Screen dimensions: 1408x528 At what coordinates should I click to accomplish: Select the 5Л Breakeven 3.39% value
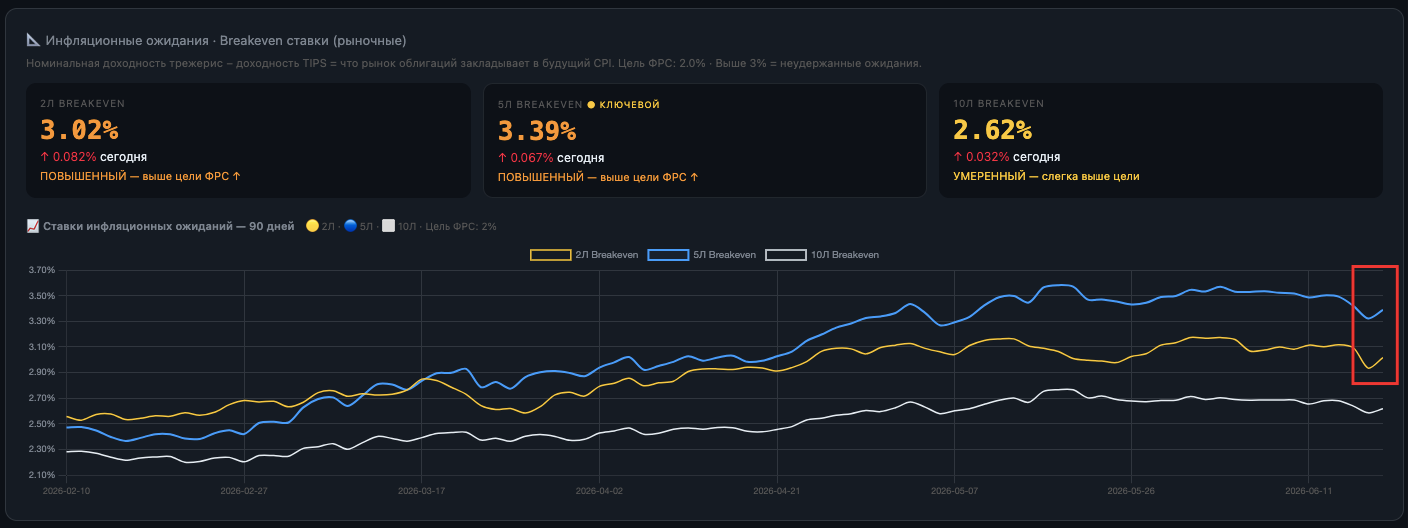pos(537,130)
